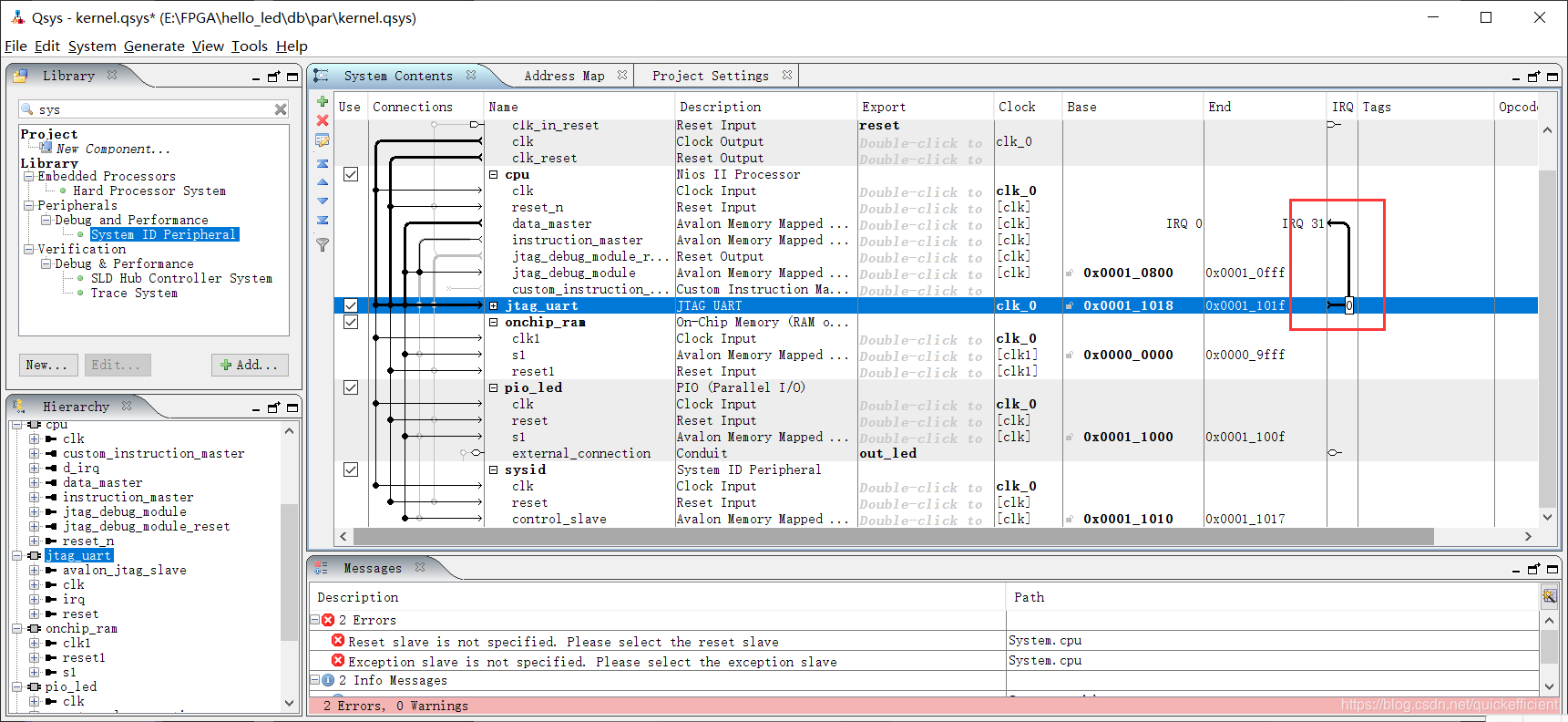The image size is (1568, 722).
Task: Toggle the pio_led Use checkbox
Action: (351, 387)
